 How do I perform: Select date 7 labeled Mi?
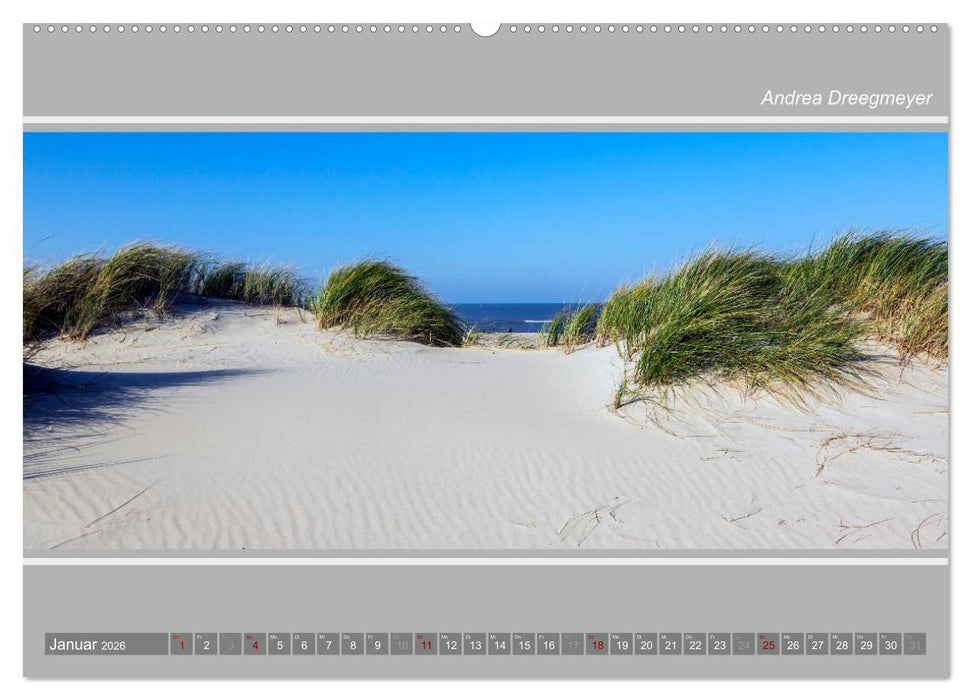(326, 645)
